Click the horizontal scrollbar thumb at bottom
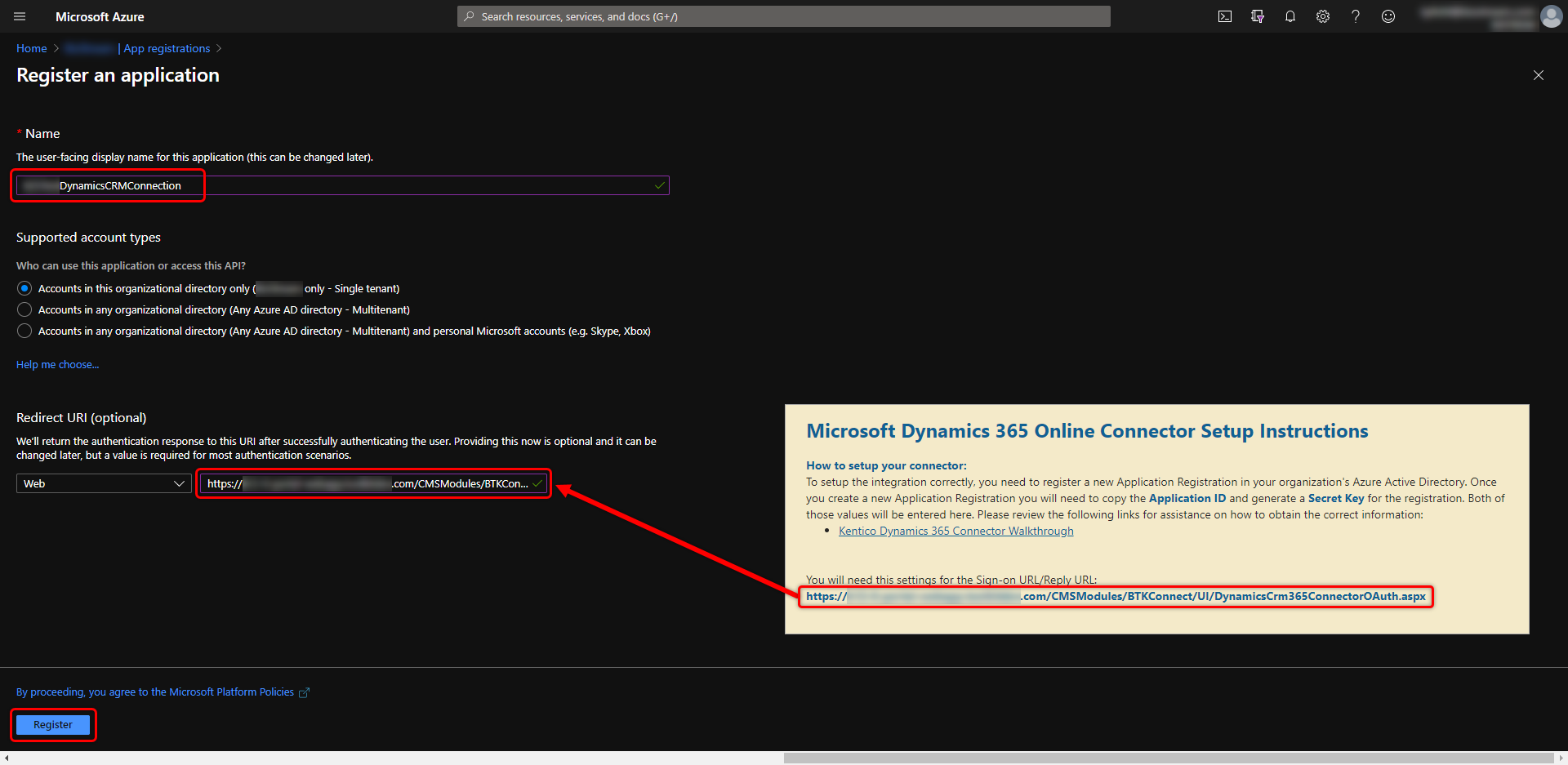Viewport: 1568px width, 765px height. [x=1168, y=758]
